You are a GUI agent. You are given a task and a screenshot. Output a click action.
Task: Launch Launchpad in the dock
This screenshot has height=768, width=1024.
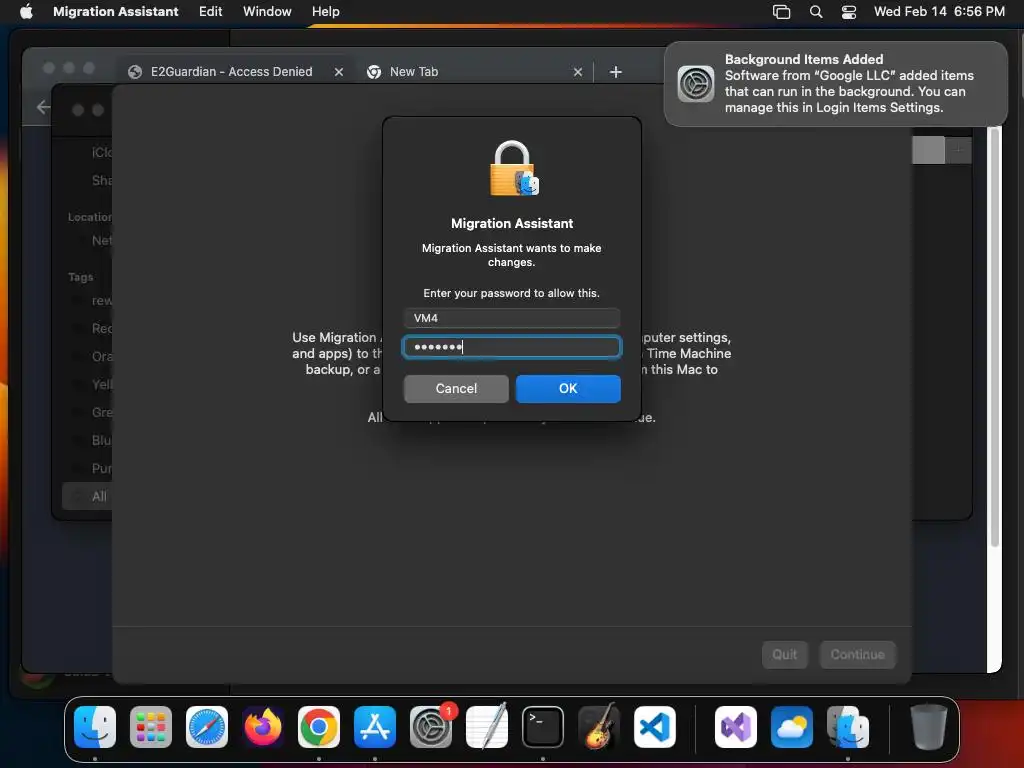click(151, 727)
